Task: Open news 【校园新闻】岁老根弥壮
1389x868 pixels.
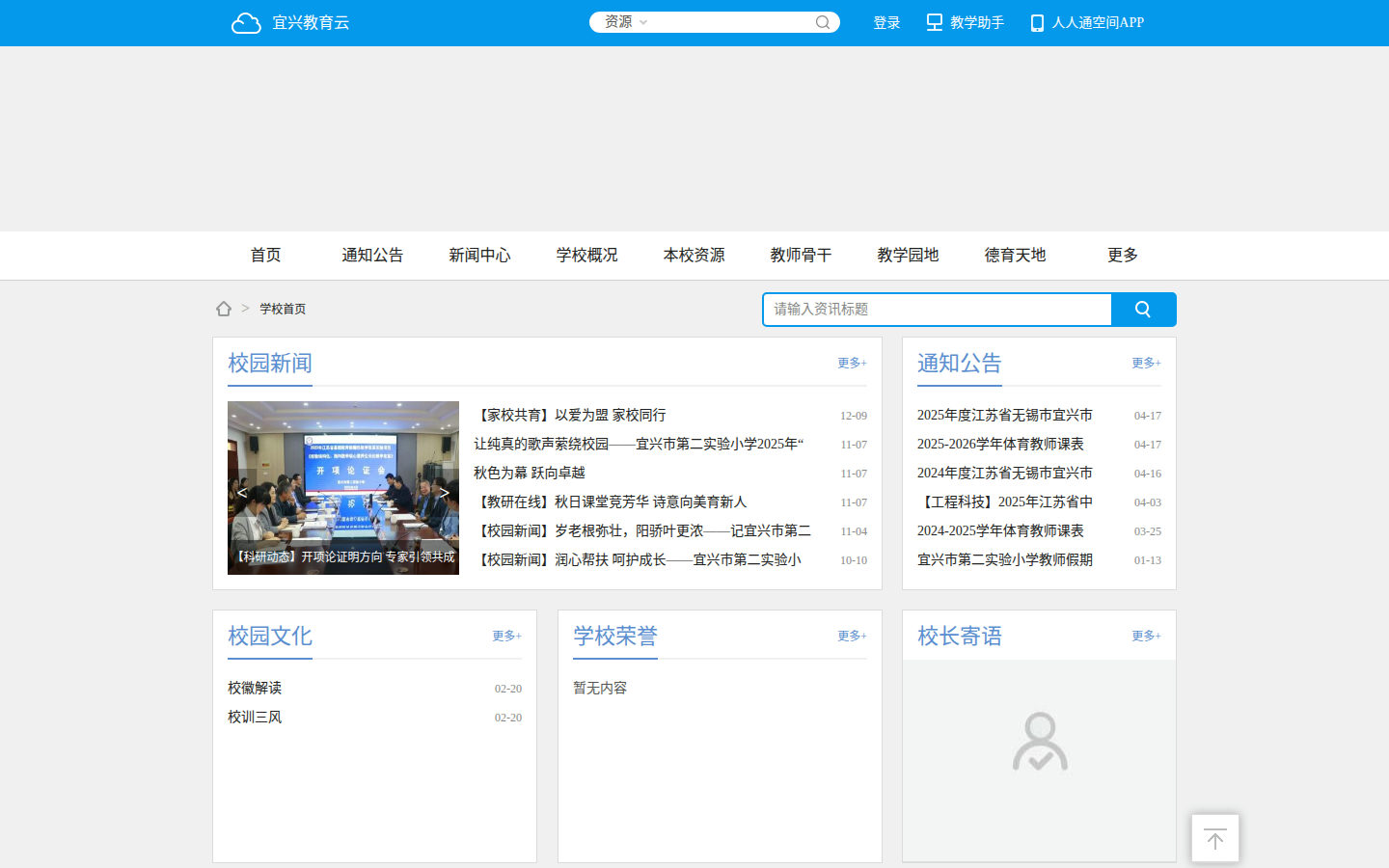Action: [x=642, y=530]
